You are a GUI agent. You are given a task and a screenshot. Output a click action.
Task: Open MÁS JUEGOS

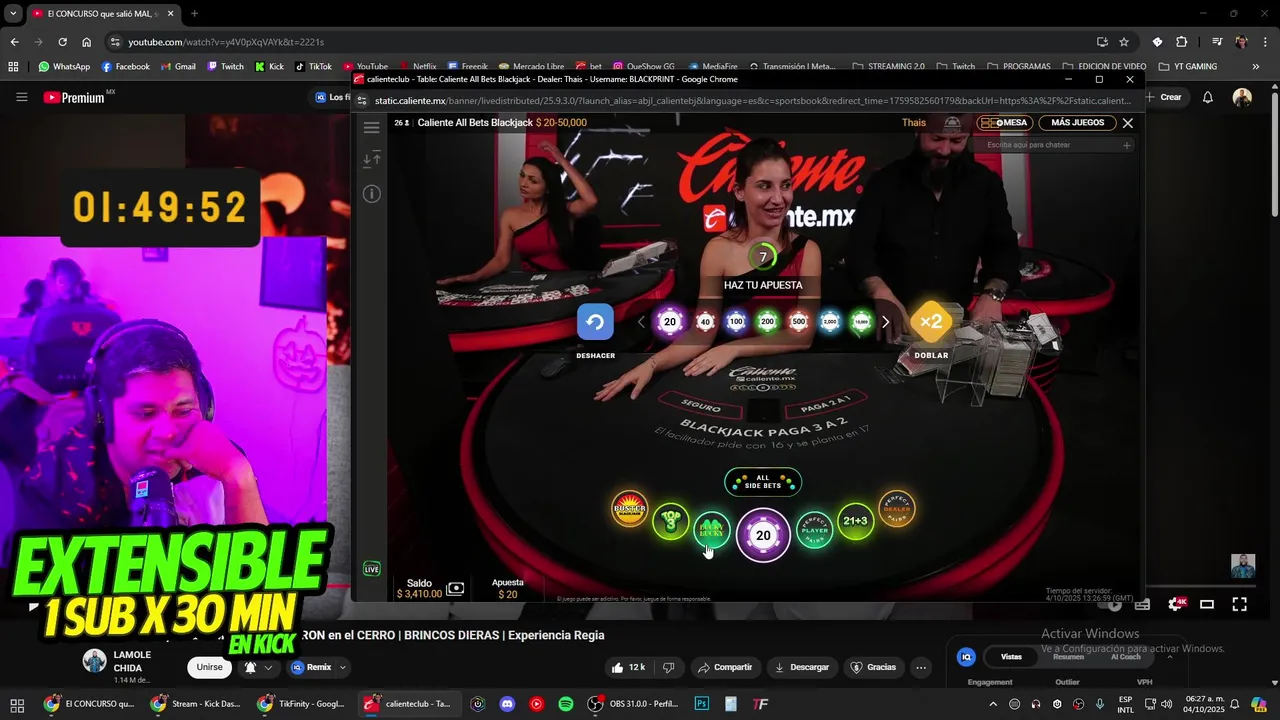(x=1078, y=123)
